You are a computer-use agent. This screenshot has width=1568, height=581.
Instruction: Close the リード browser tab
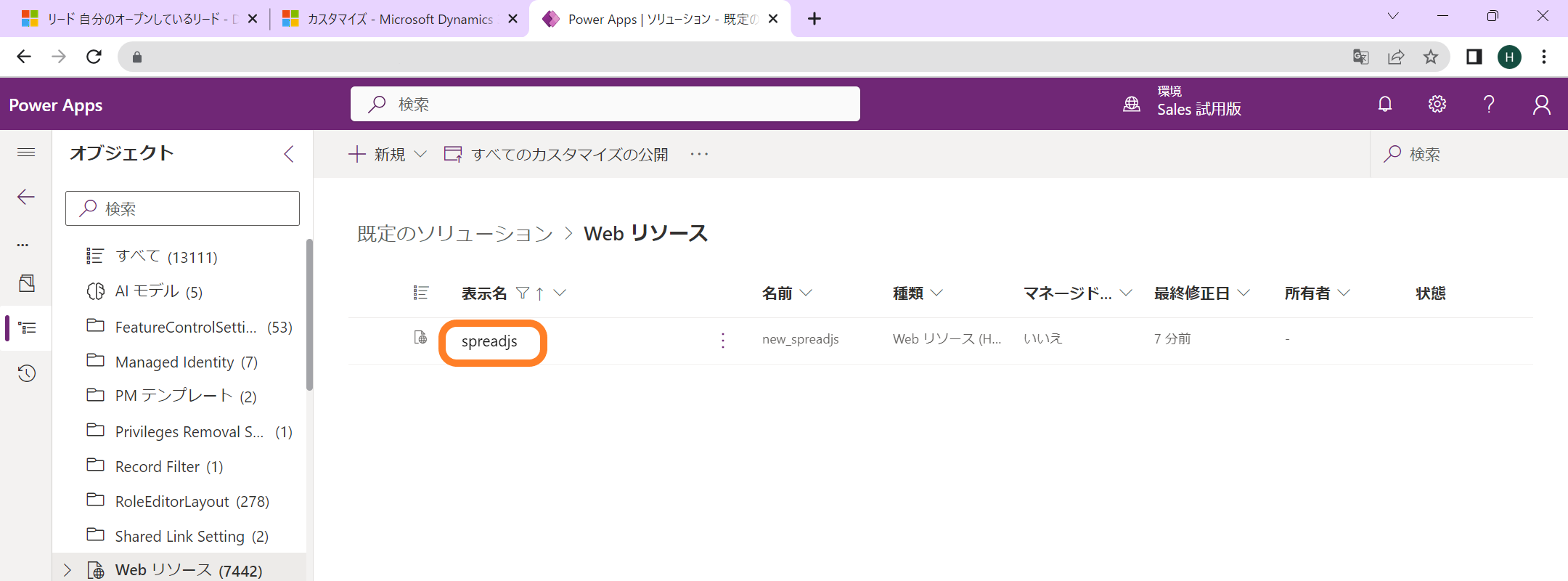(x=253, y=19)
